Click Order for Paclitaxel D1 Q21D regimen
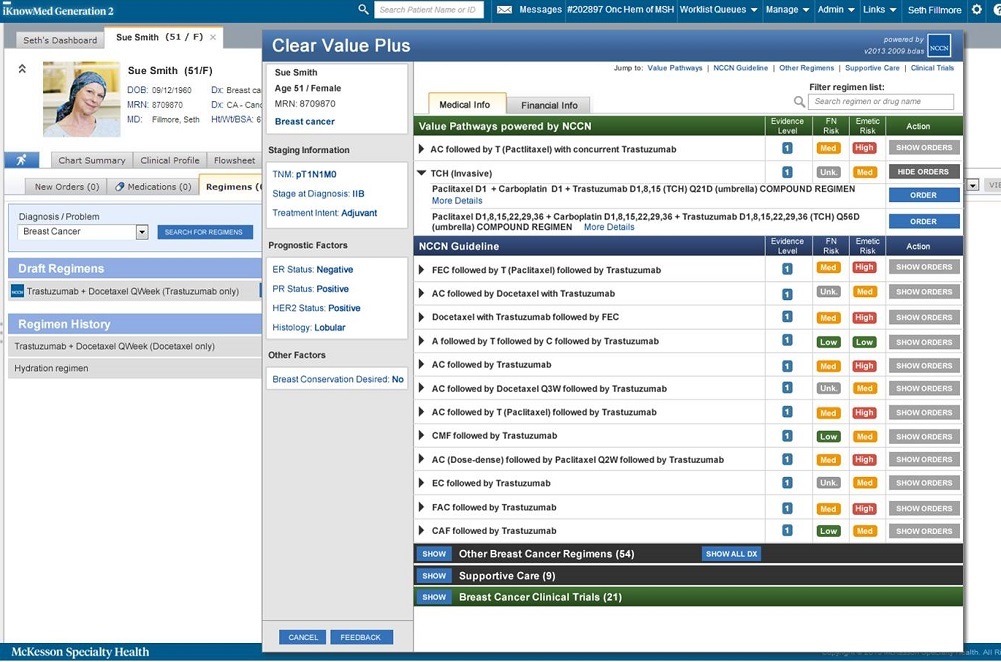This screenshot has width=1001, height=662. (924, 195)
